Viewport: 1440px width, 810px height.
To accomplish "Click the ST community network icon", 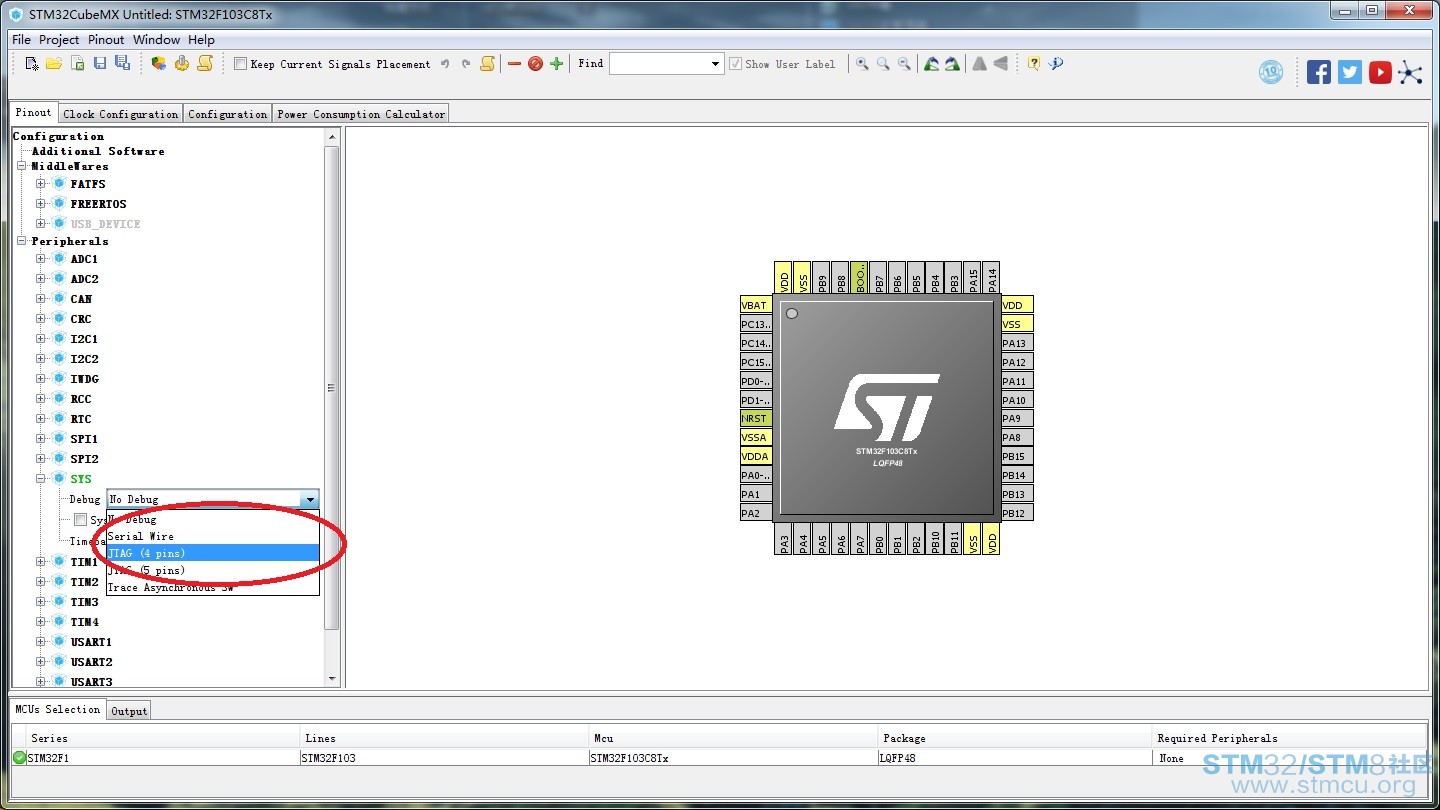I will 1410,72.
